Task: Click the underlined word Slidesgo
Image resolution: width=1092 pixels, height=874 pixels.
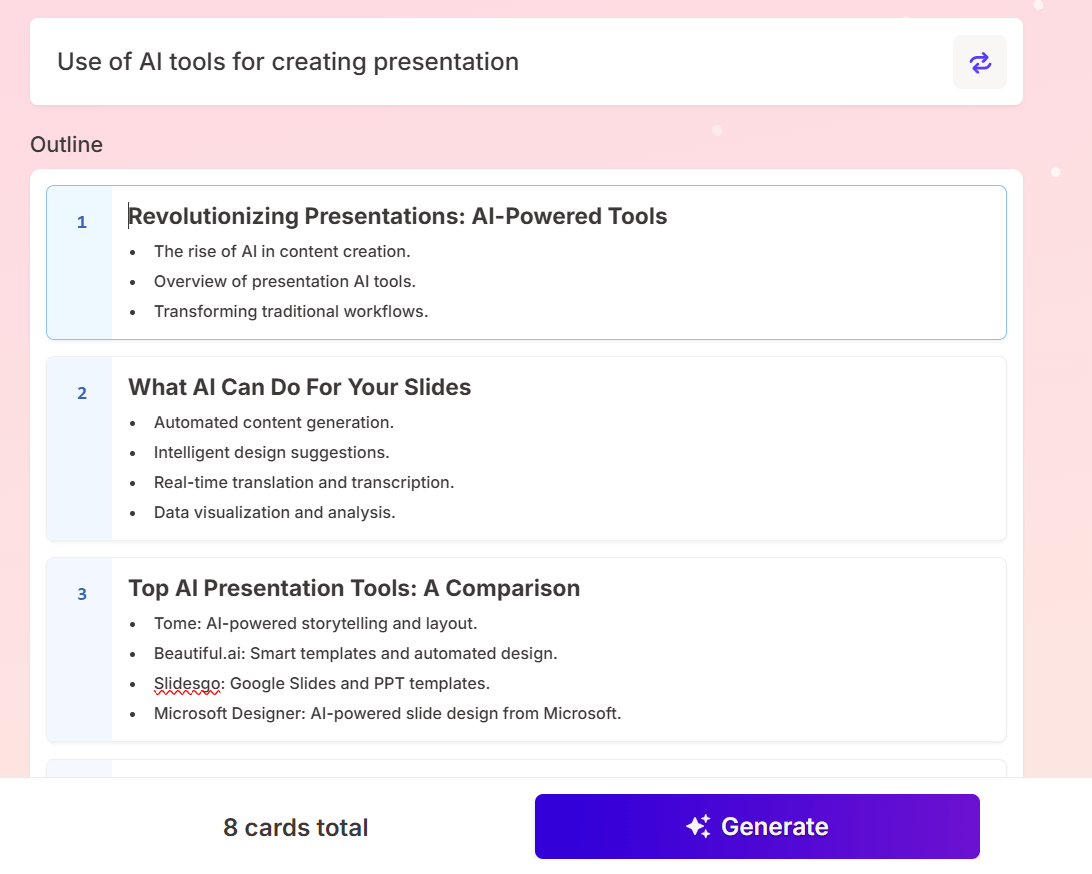Action: [187, 683]
